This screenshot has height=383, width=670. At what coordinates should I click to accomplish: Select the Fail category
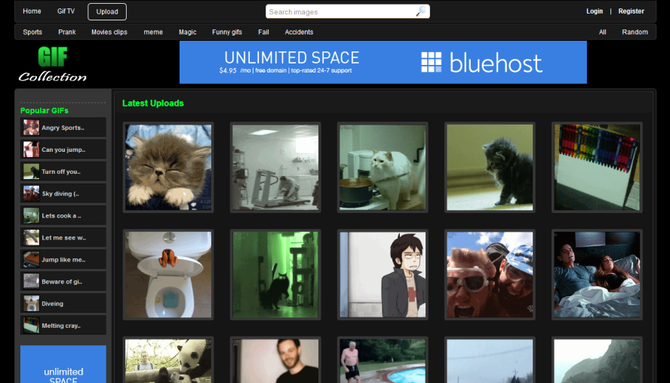pyautogui.click(x=264, y=32)
